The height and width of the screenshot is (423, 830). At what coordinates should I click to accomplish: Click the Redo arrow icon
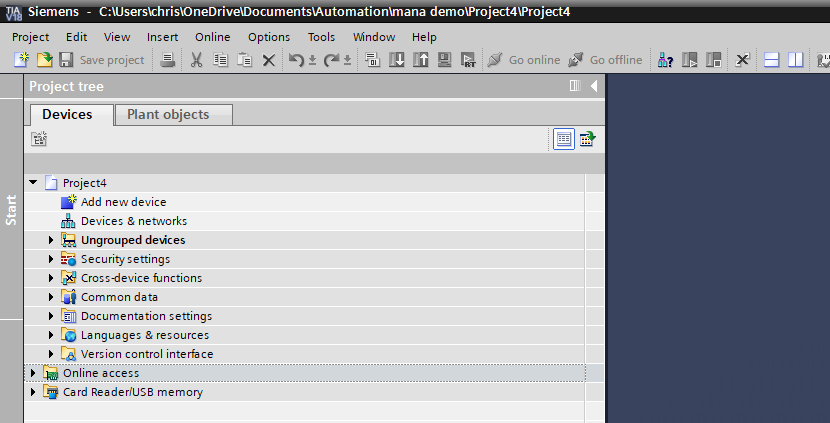[x=331, y=60]
